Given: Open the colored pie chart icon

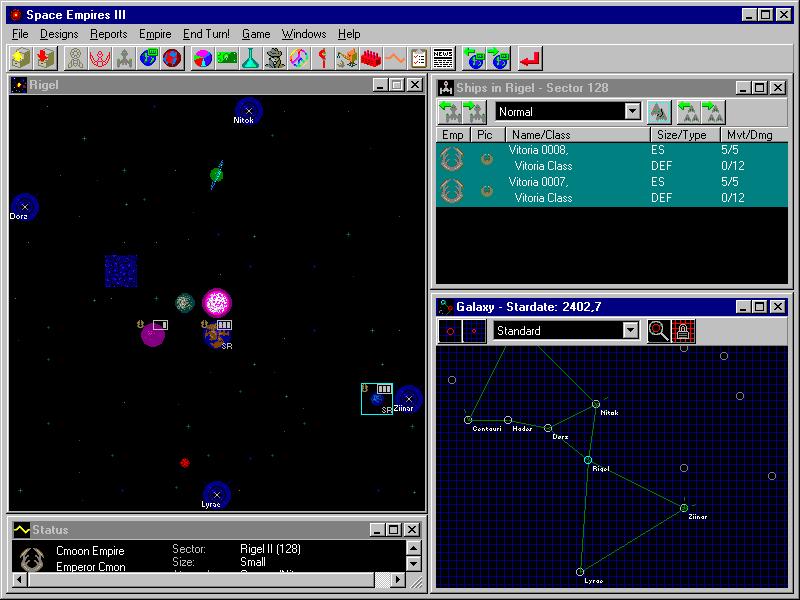Looking at the screenshot, I should point(203,59).
